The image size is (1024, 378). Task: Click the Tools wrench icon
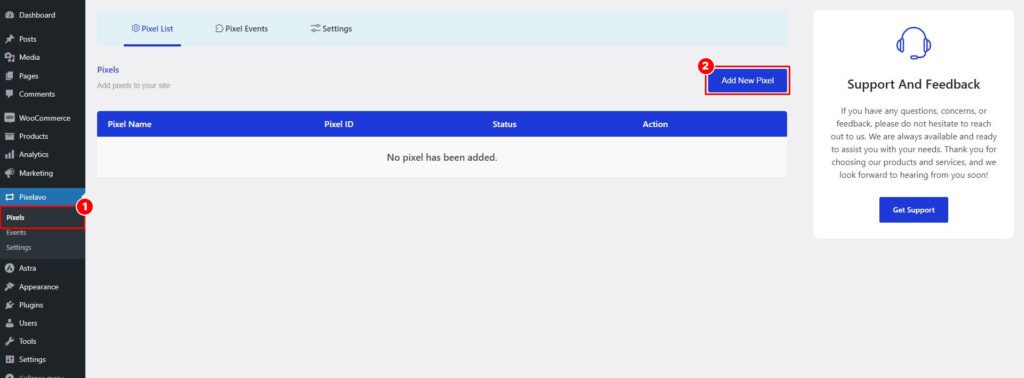coord(9,341)
